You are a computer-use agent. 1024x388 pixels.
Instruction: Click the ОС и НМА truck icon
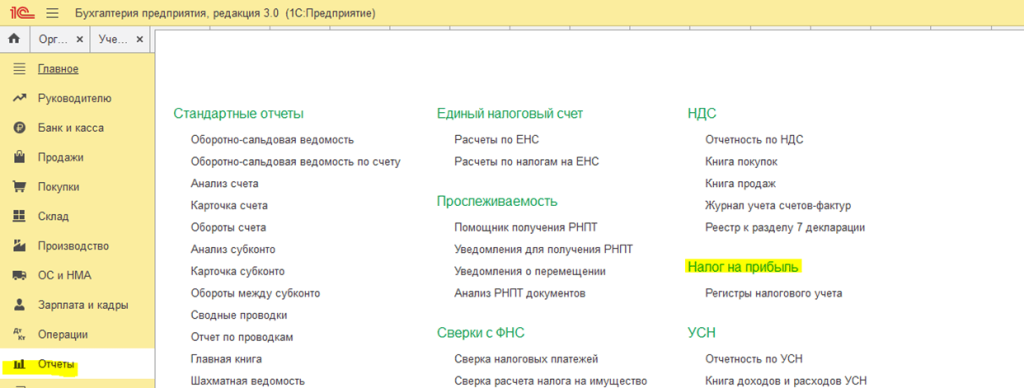(19, 276)
